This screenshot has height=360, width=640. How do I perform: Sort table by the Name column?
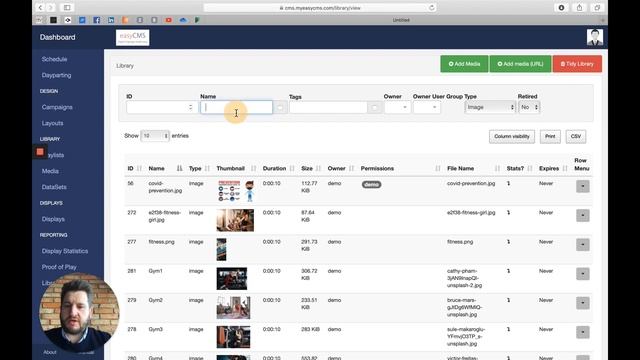(165, 168)
